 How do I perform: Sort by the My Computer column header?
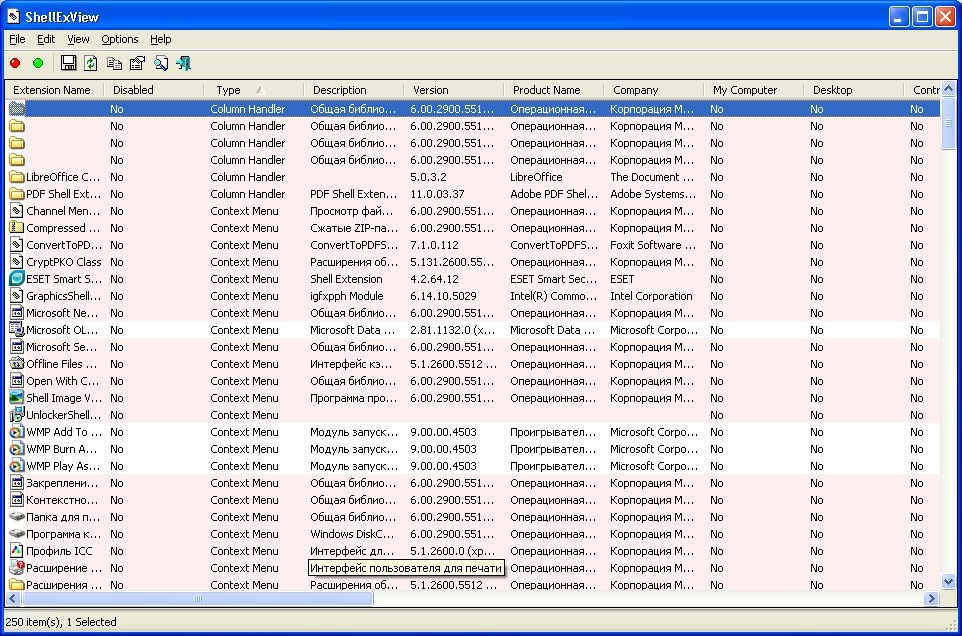(753, 90)
